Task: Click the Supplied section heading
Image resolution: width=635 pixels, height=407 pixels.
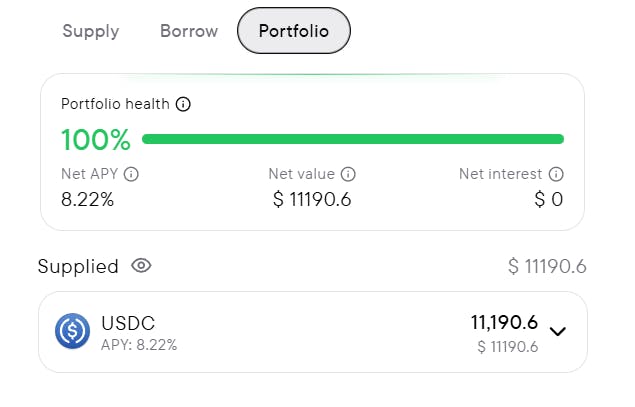Action: [x=78, y=266]
